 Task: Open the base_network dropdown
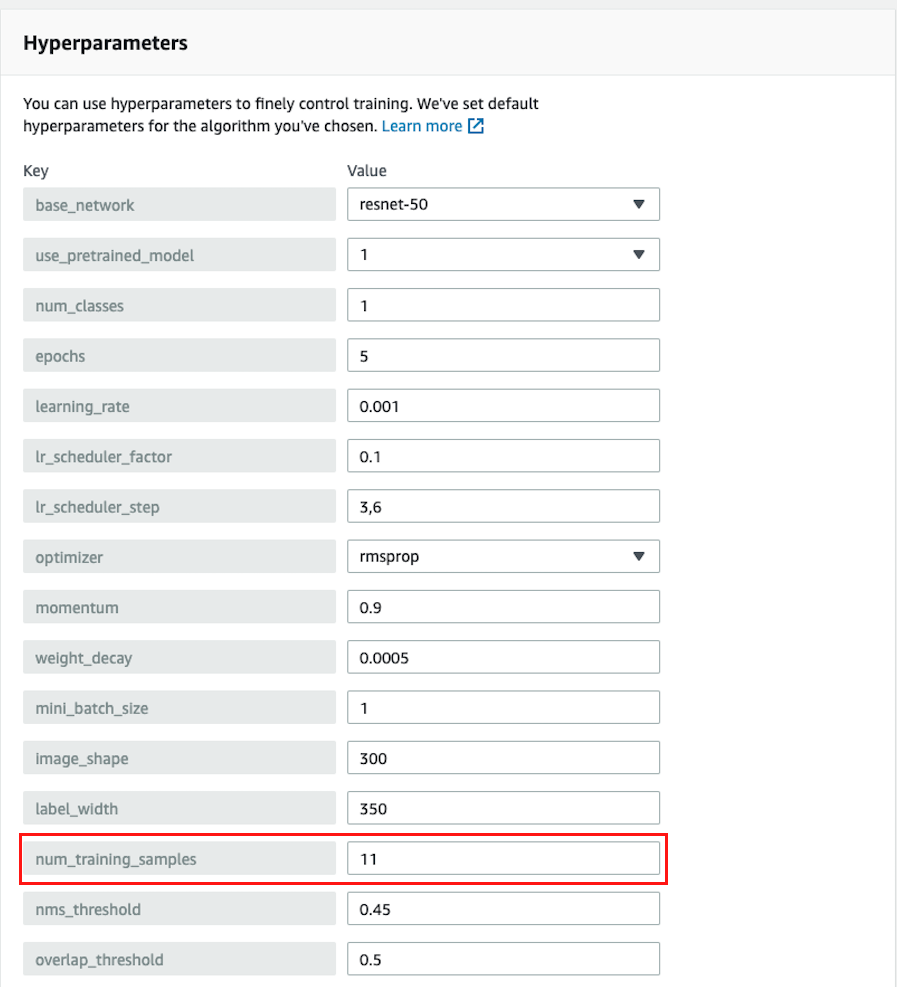pos(503,205)
